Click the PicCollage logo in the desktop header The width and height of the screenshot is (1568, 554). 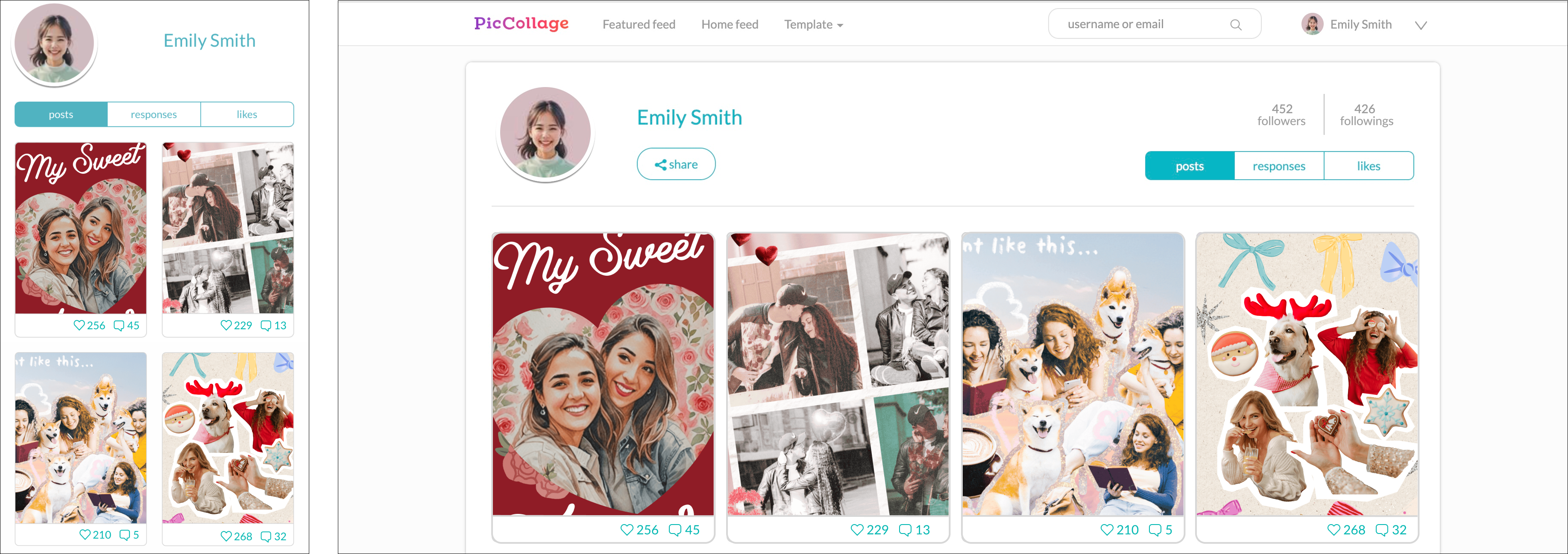(521, 24)
